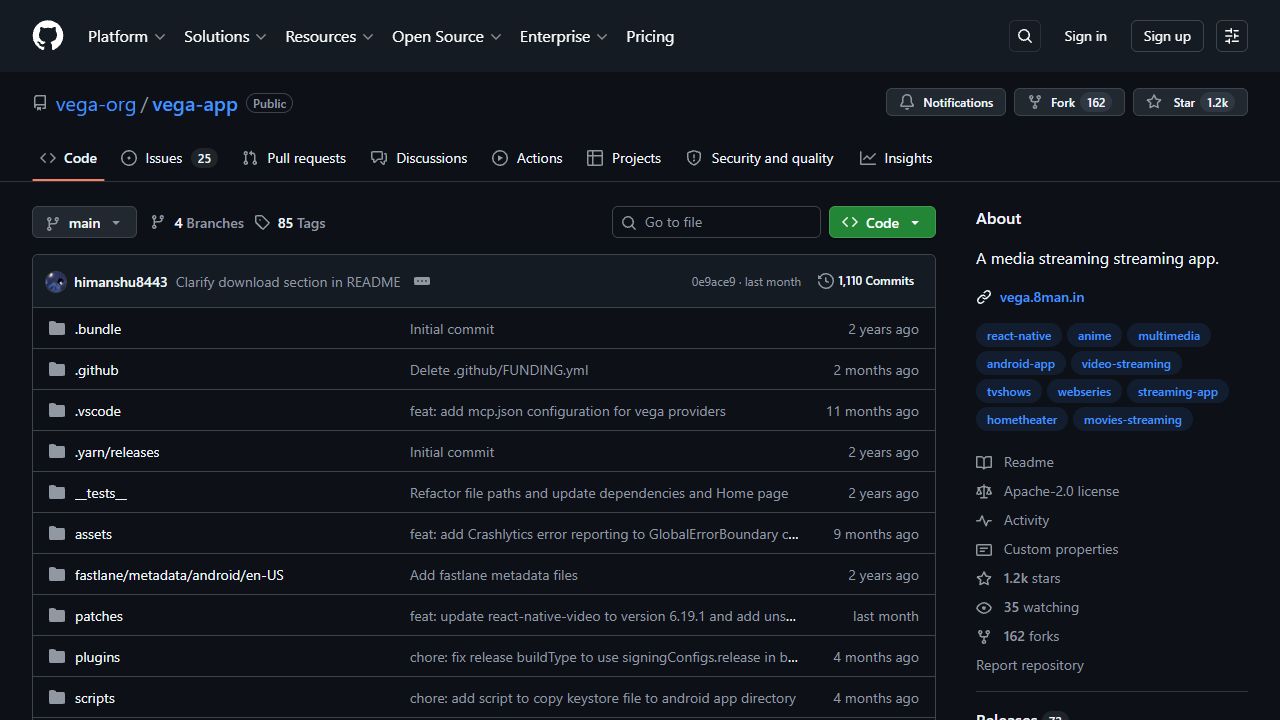Switch to the Projects tab

tap(624, 158)
